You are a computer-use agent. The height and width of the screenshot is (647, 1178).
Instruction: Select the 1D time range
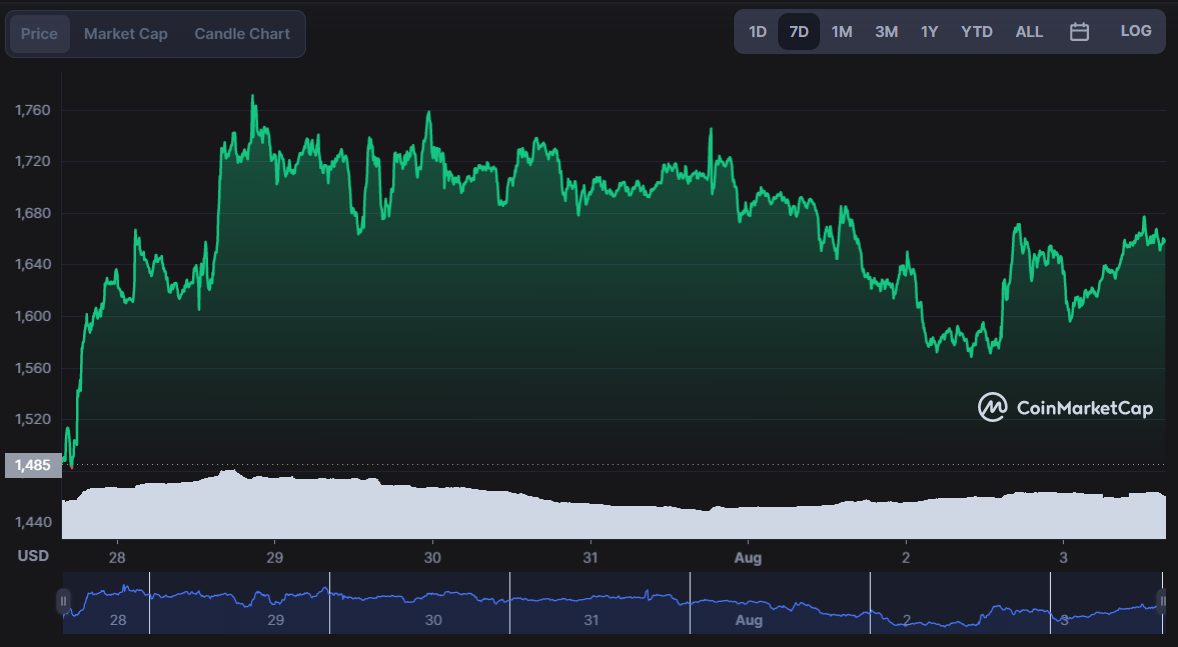(757, 32)
